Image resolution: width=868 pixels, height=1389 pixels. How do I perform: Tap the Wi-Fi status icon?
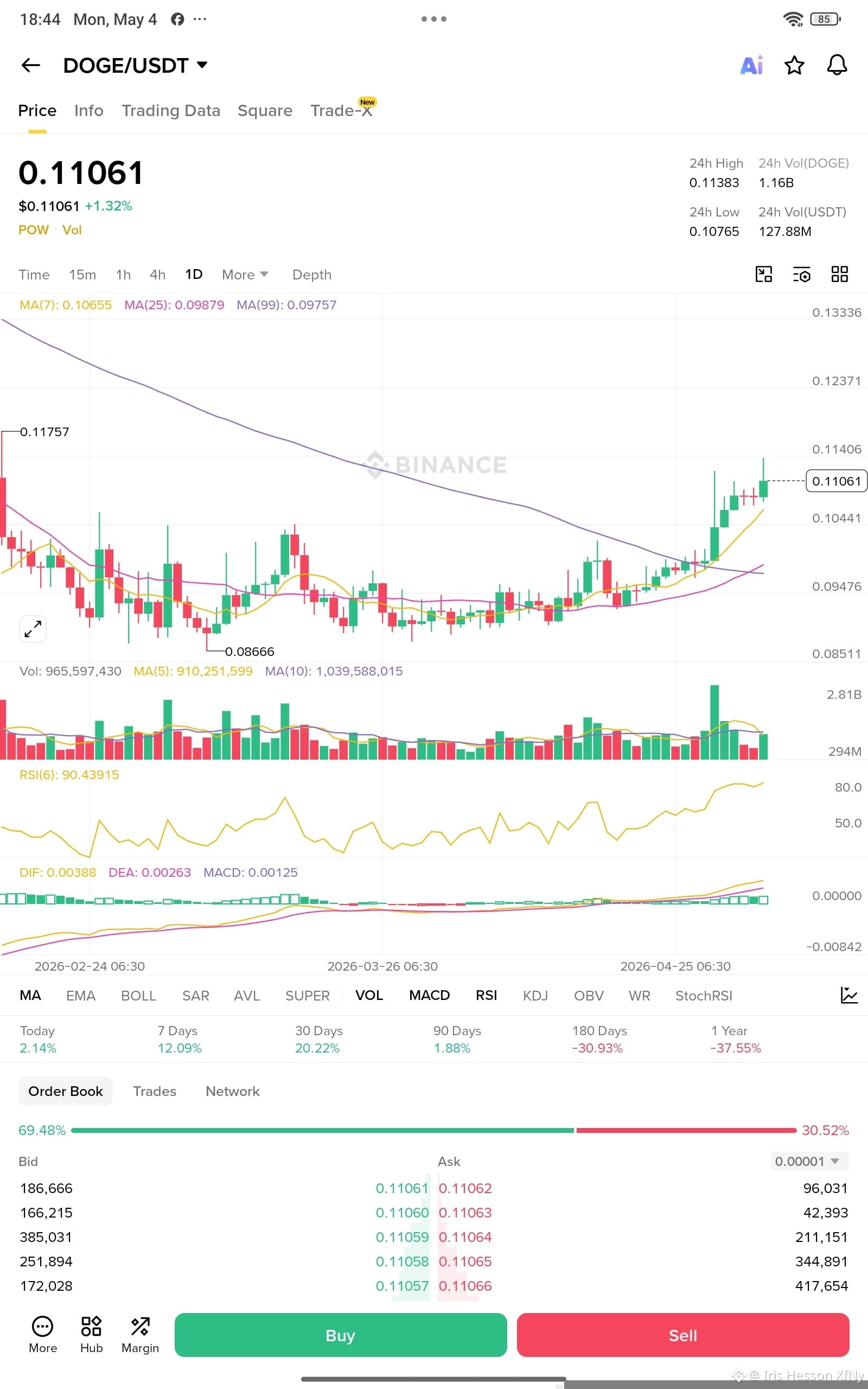coord(793,20)
